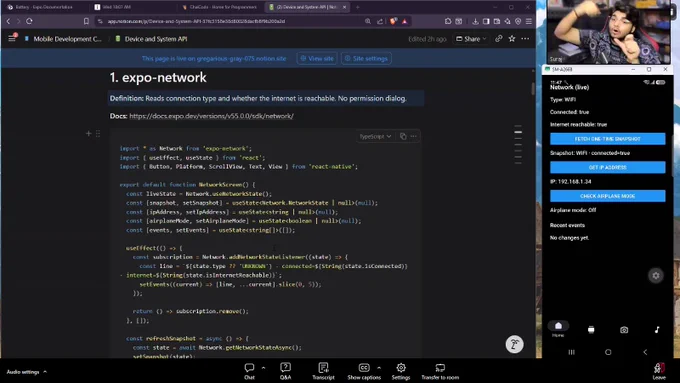Click the zoom magnifier icon in address bar
680x383 pixels.
tap(368, 21)
